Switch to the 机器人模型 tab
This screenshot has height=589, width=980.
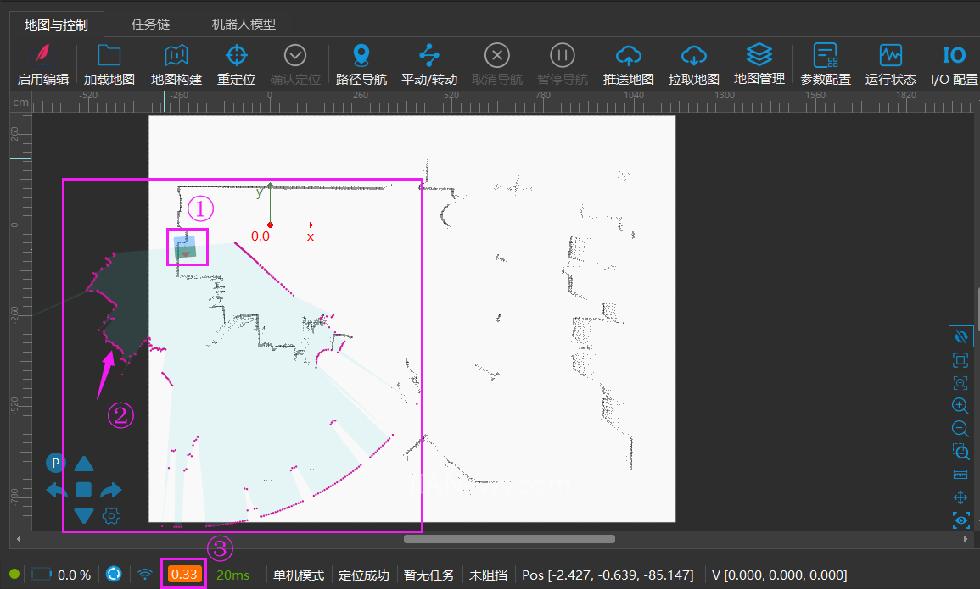coord(244,24)
